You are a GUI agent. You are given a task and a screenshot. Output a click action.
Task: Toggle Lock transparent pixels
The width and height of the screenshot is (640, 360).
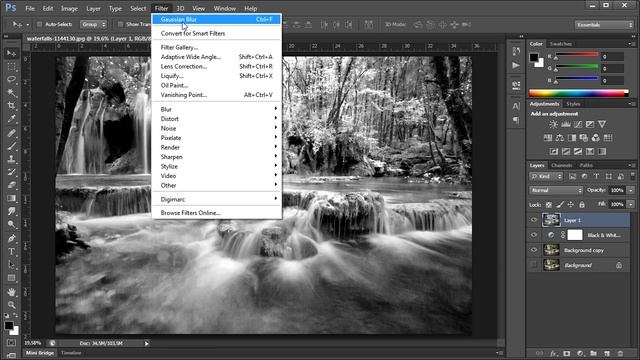[x=549, y=204]
